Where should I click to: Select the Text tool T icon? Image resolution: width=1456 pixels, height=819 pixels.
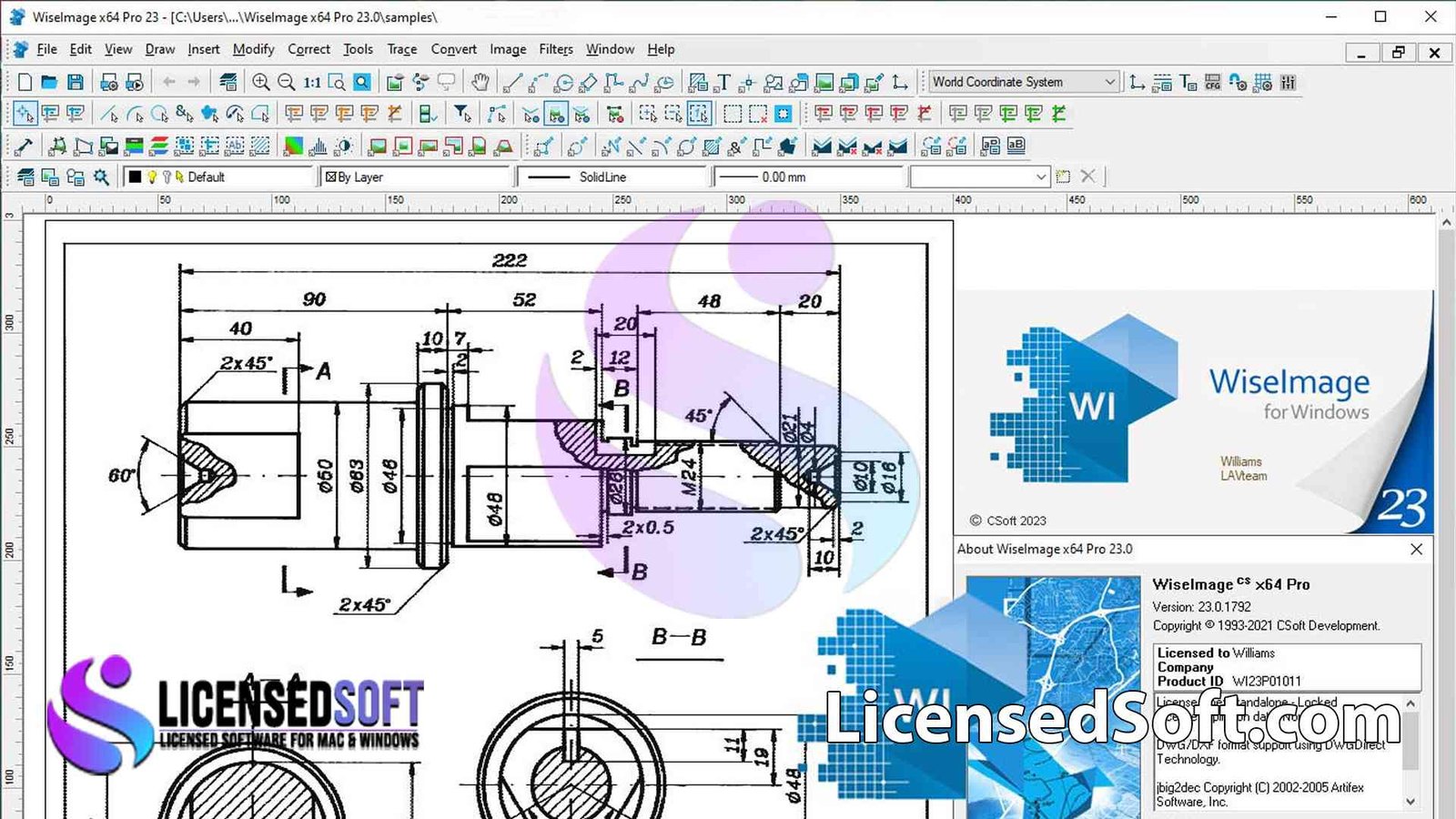pos(723,83)
